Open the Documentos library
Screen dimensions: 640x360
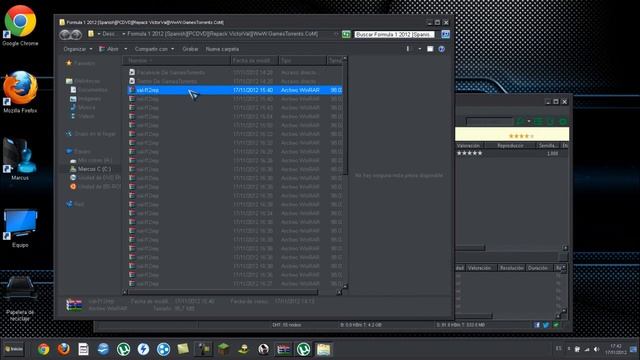tap(89, 90)
